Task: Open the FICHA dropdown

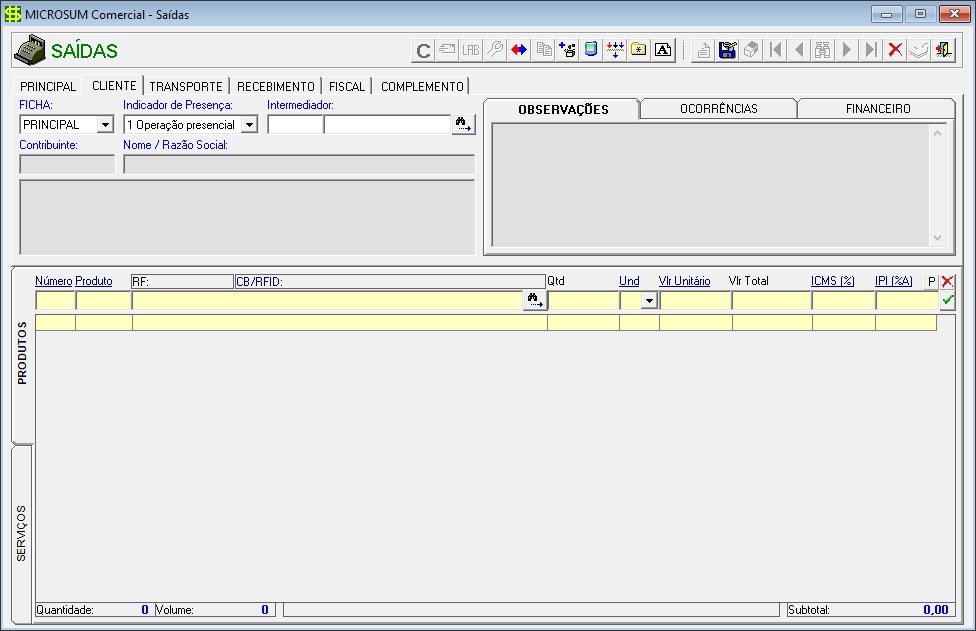Action: click(105, 125)
